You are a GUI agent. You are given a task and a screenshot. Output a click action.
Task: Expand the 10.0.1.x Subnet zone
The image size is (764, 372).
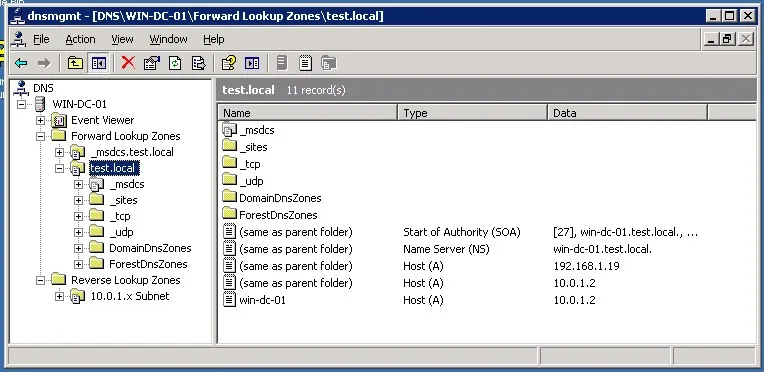59,296
